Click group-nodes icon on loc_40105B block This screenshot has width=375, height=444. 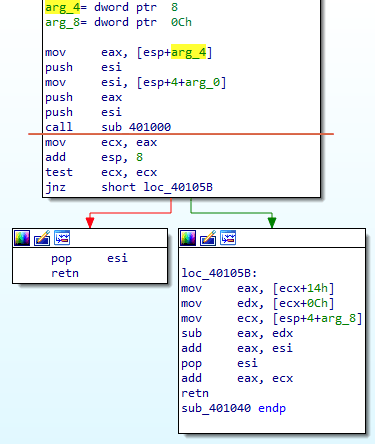click(228, 238)
